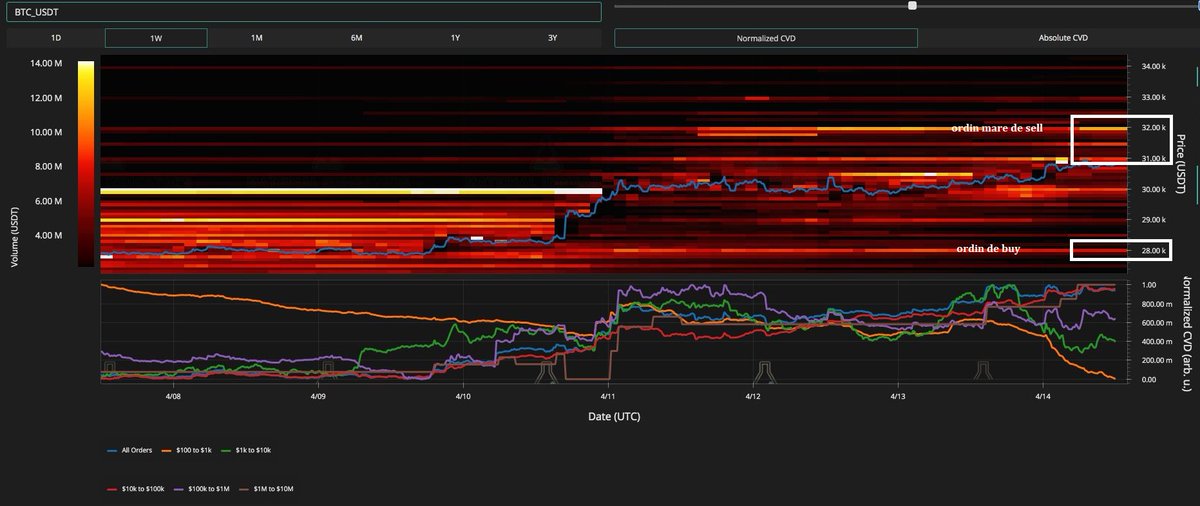1200x506 pixels.
Task: Select the 1D timeframe button
Action: point(56,38)
